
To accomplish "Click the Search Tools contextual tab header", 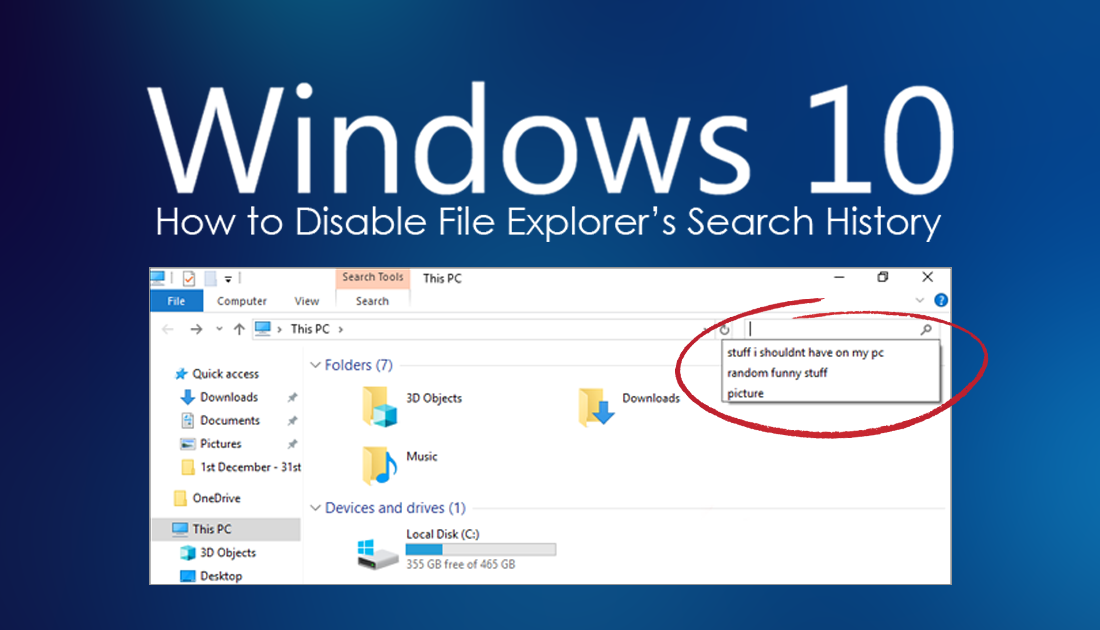I will (373, 277).
